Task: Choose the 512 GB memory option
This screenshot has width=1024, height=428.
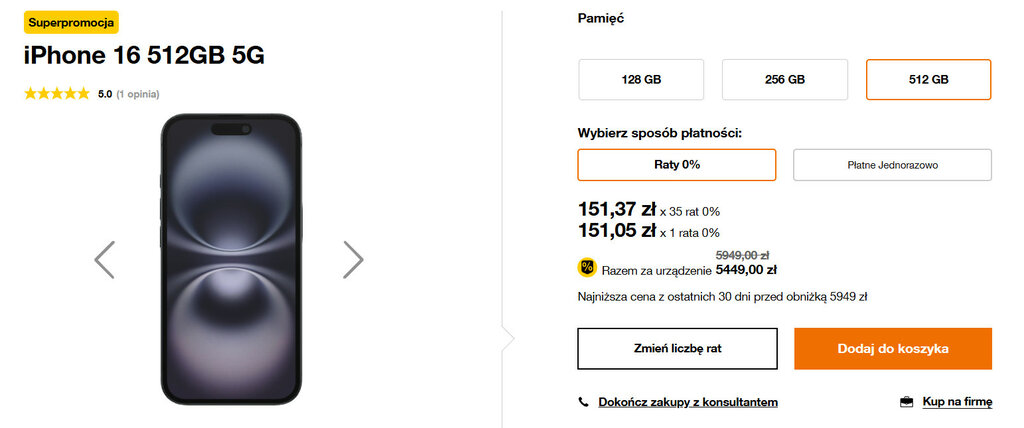Action: coord(928,80)
